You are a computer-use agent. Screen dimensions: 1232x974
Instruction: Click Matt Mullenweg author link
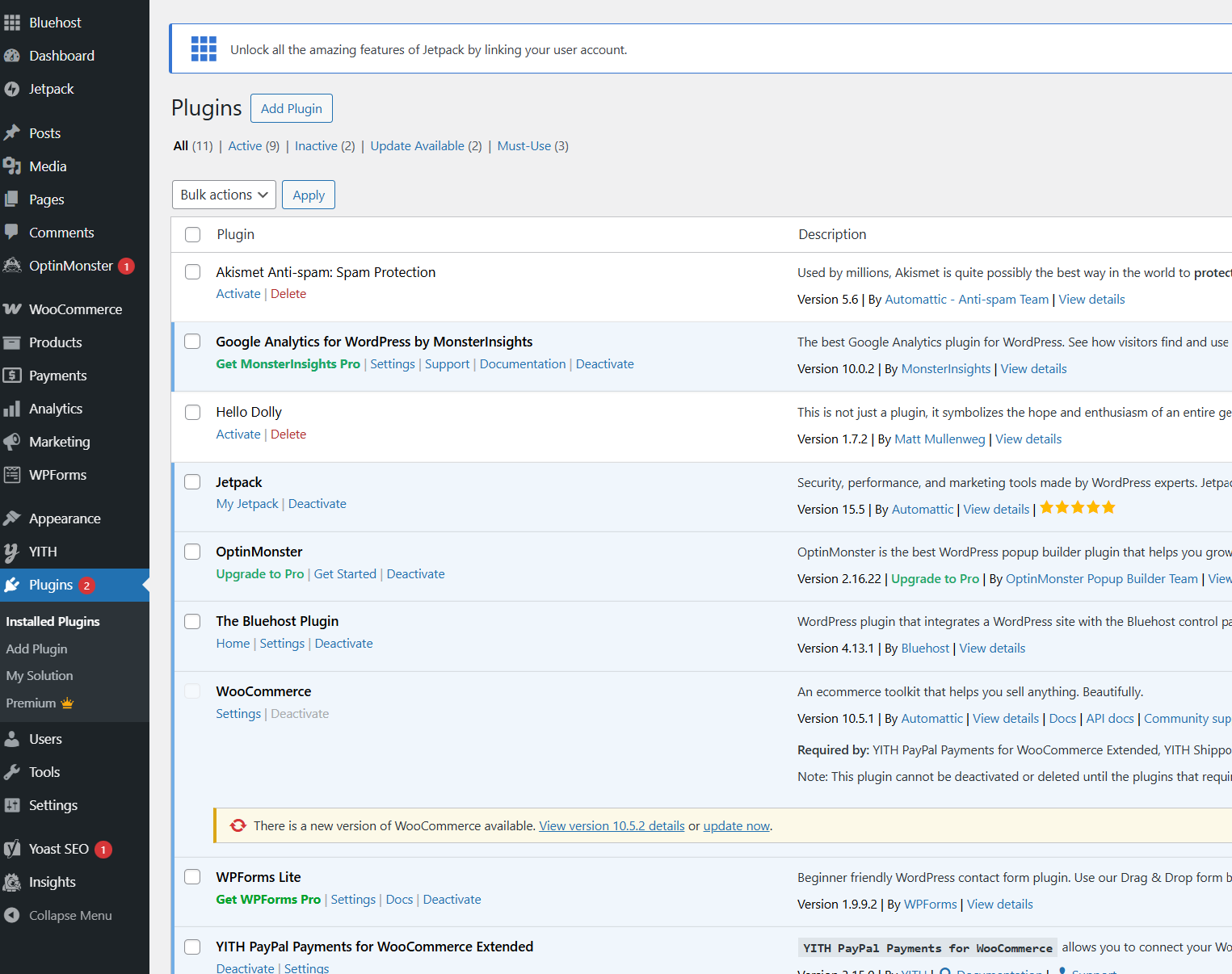tap(940, 439)
